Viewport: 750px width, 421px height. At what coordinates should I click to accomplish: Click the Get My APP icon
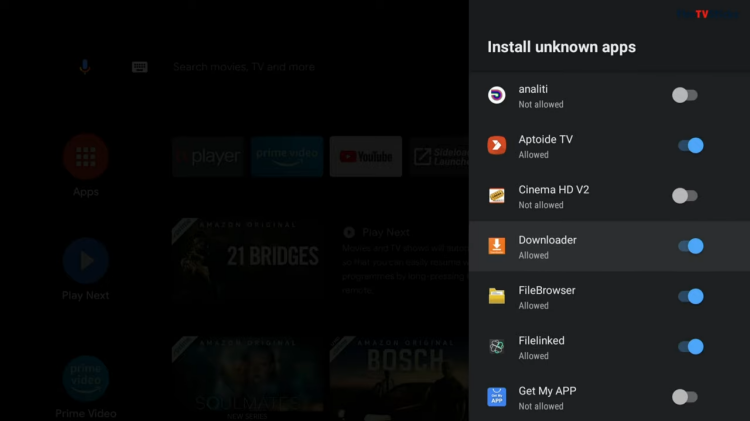[496, 397]
